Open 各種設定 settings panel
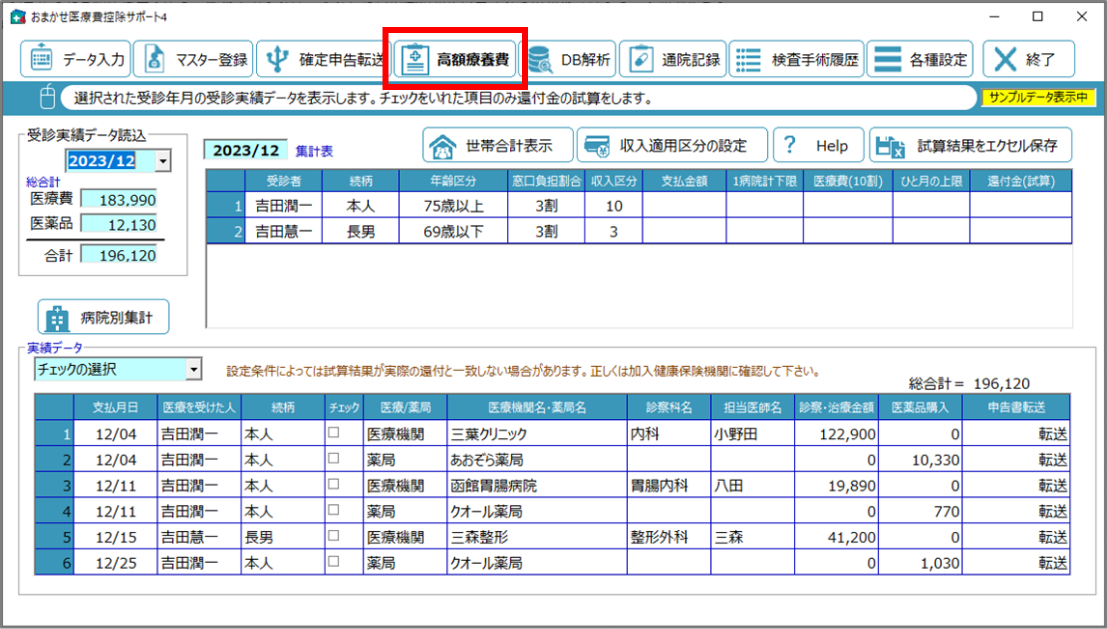The height and width of the screenshot is (629, 1107). pos(920,60)
